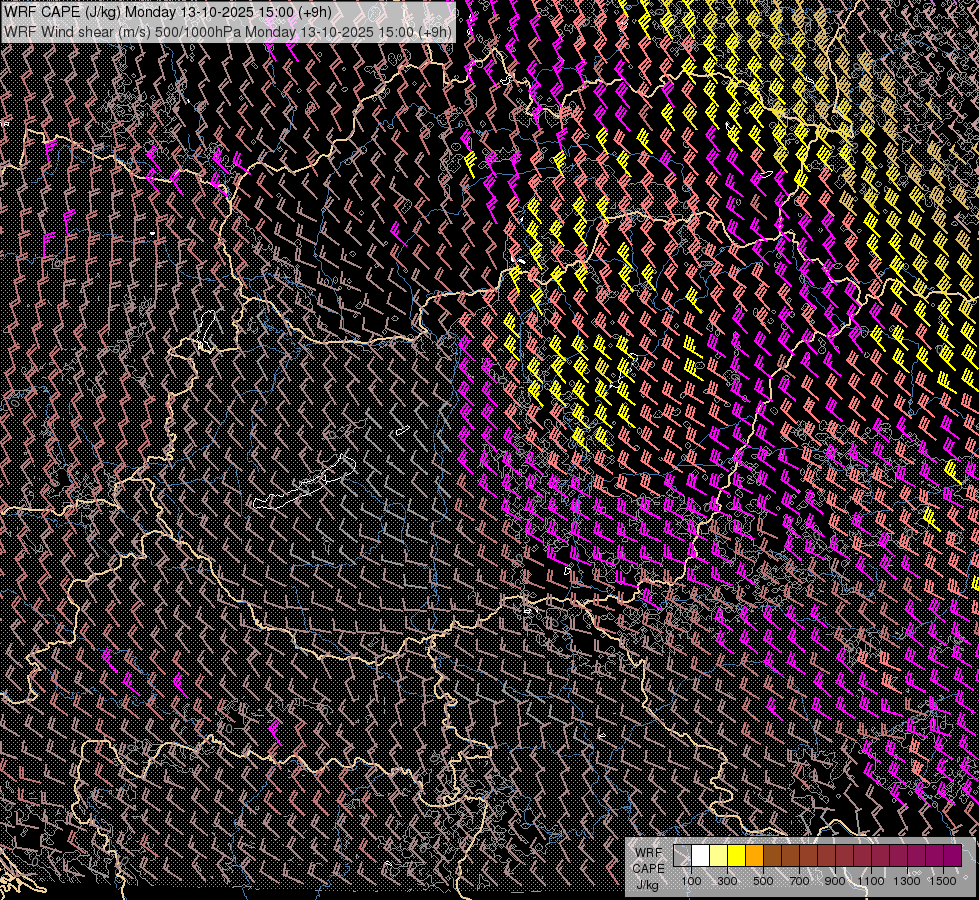
Task: Click the elongated white lake outline at map center
Action: click(x=300, y=482)
